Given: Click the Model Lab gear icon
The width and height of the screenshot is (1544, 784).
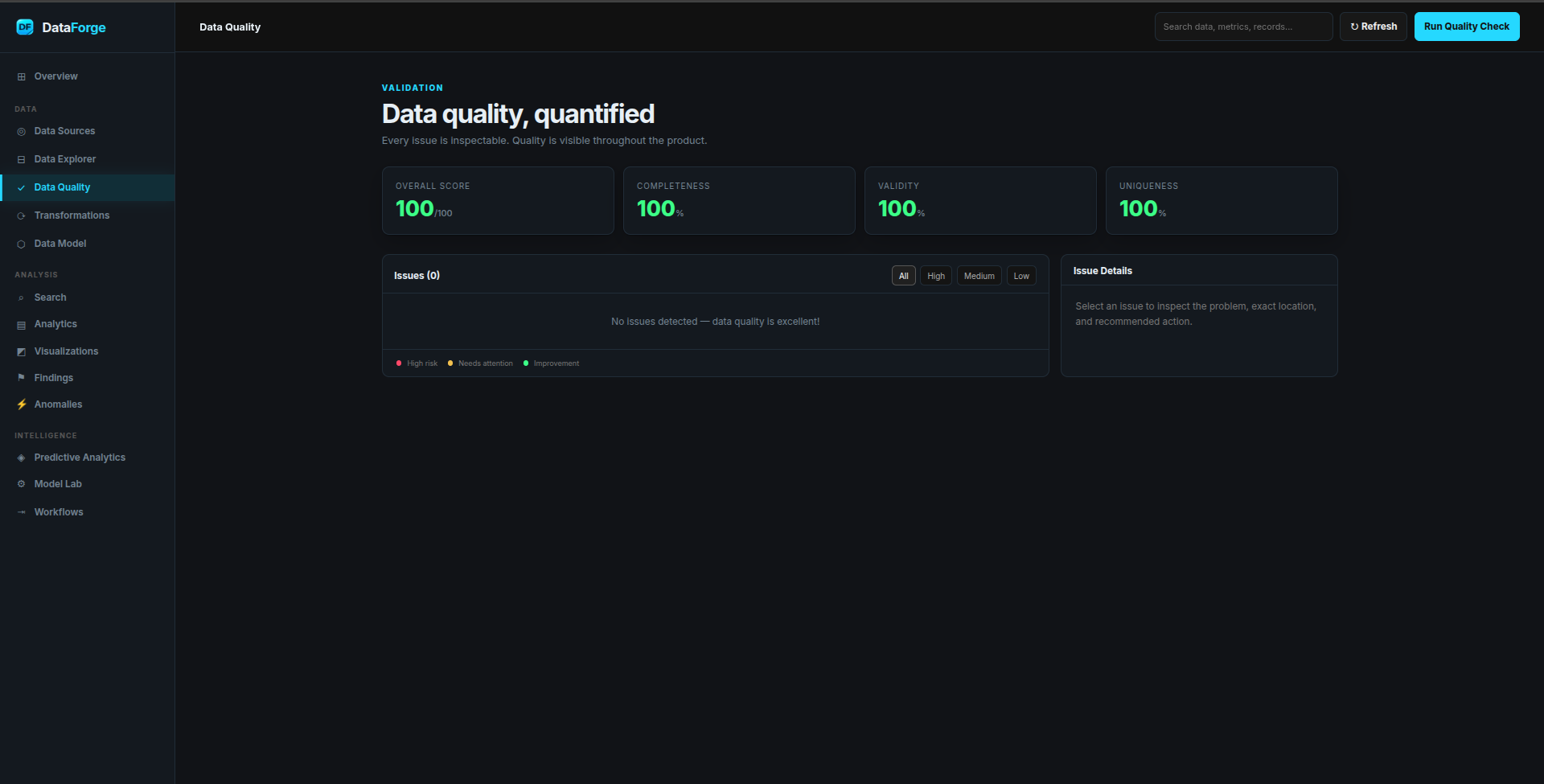Looking at the screenshot, I should [x=22, y=484].
